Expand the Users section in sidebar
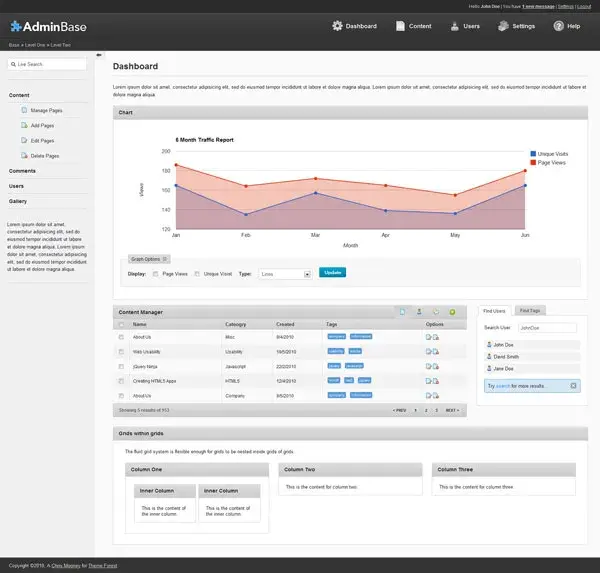Viewport: 600px width, 573px height. 16,186
